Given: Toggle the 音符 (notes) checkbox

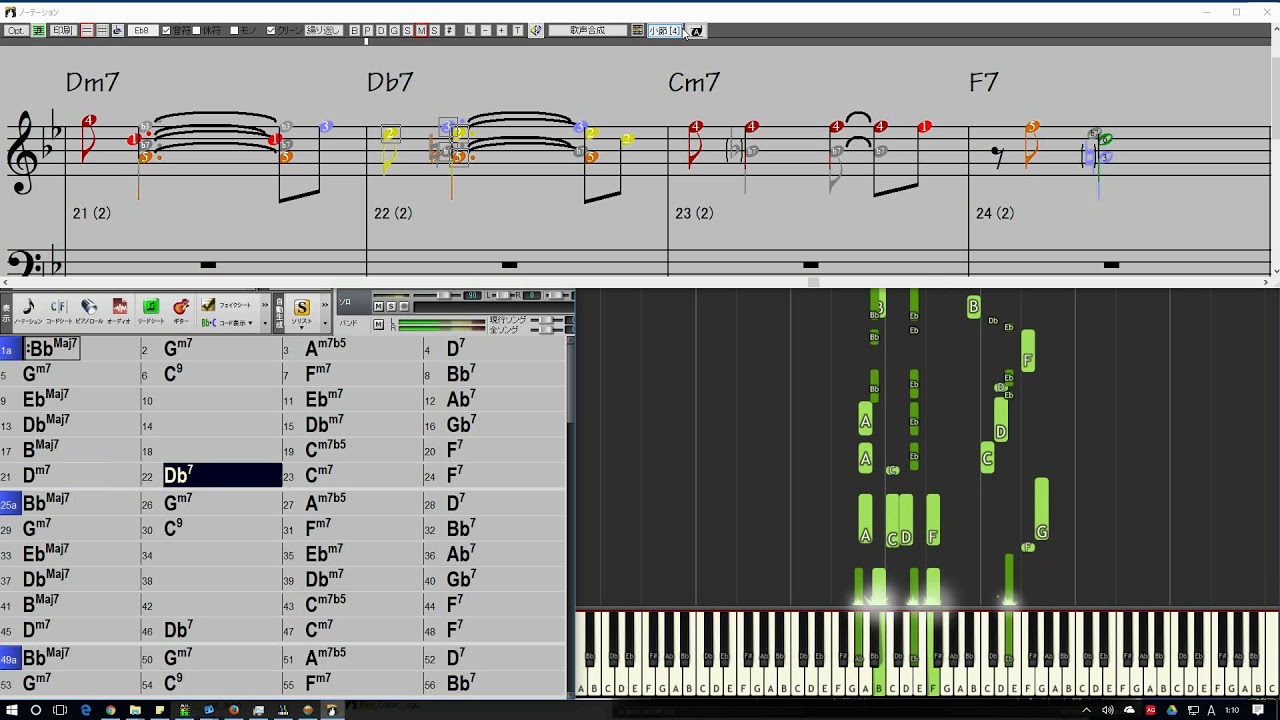Looking at the screenshot, I should 166,31.
